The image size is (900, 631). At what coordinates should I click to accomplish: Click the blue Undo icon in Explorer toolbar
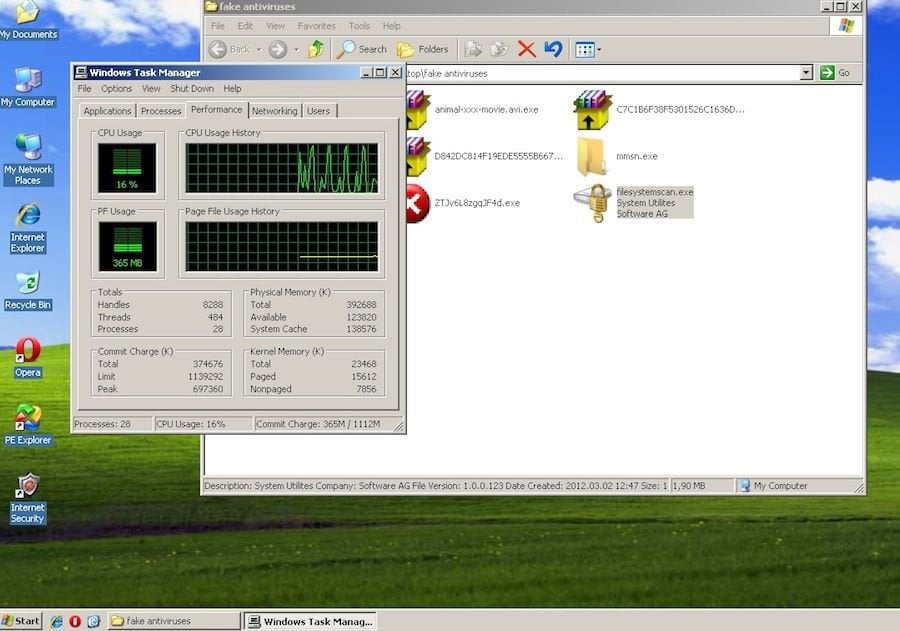553,49
